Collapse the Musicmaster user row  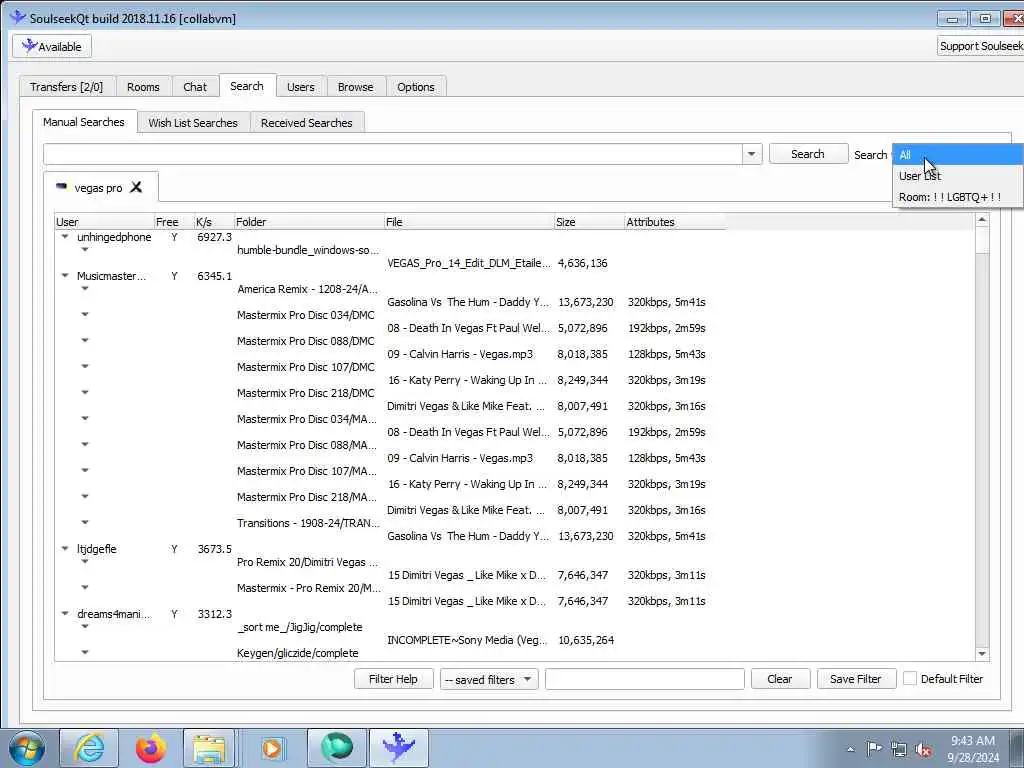[65, 276]
